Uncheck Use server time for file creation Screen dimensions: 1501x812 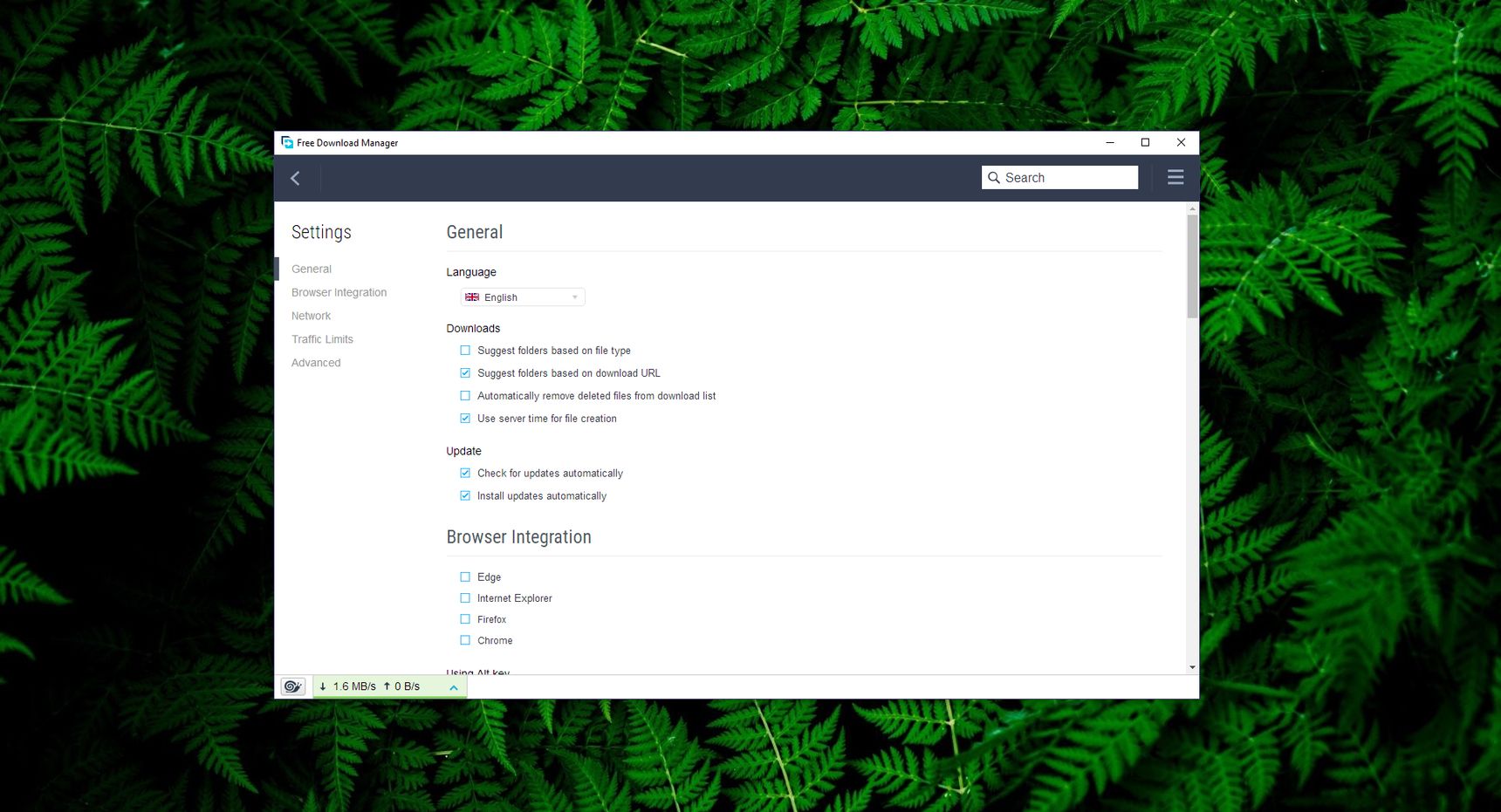[x=465, y=419]
